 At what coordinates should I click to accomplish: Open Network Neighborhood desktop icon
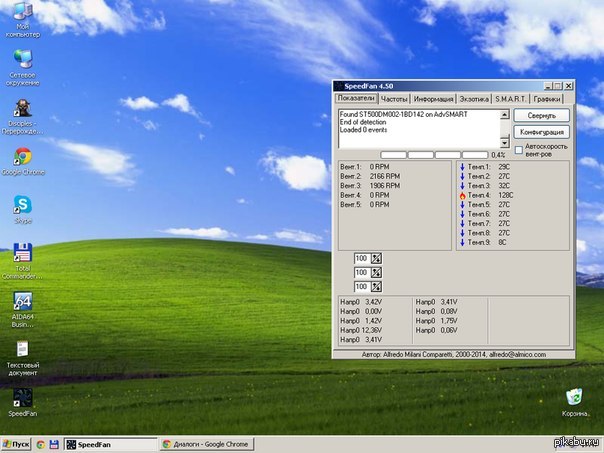[x=23, y=67]
